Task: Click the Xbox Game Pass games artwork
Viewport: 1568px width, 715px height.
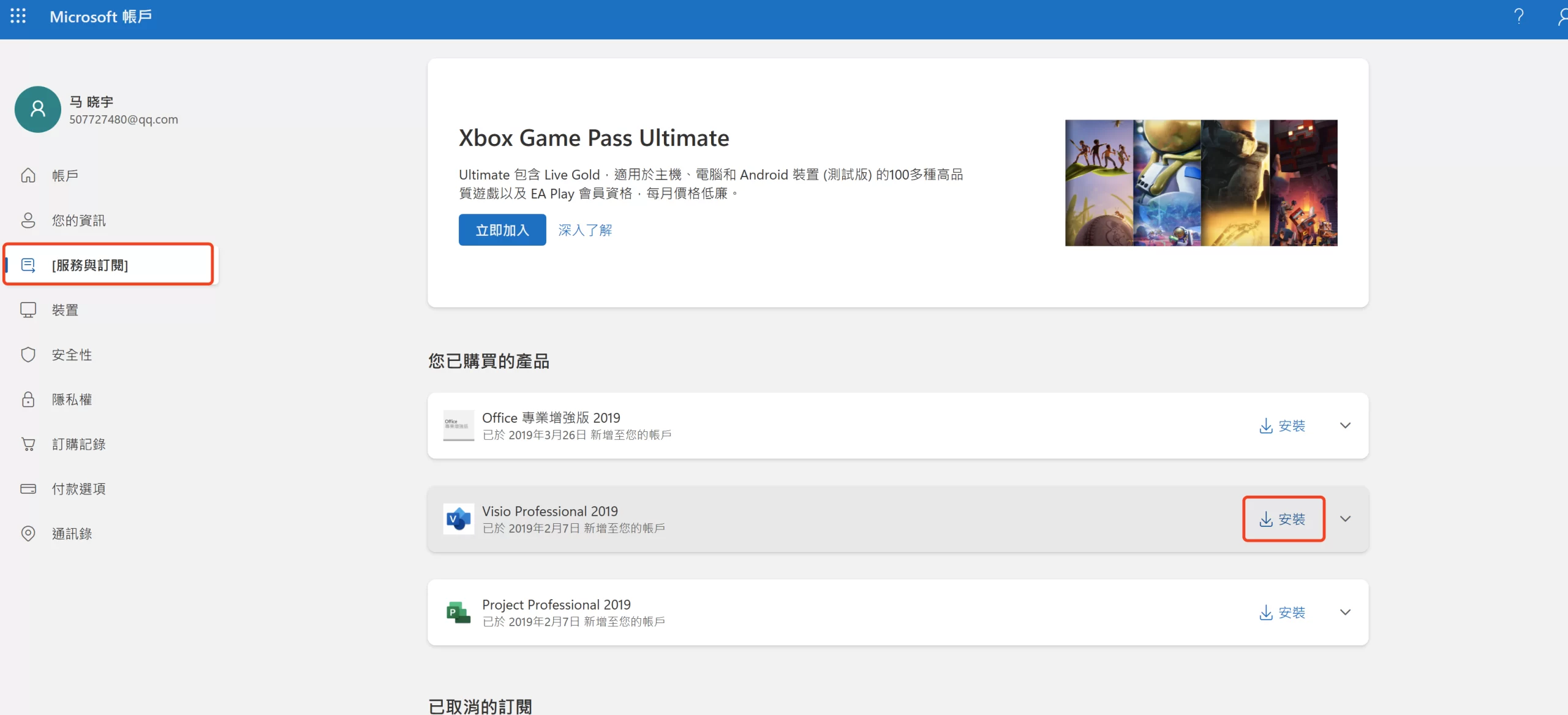Action: tap(1201, 183)
